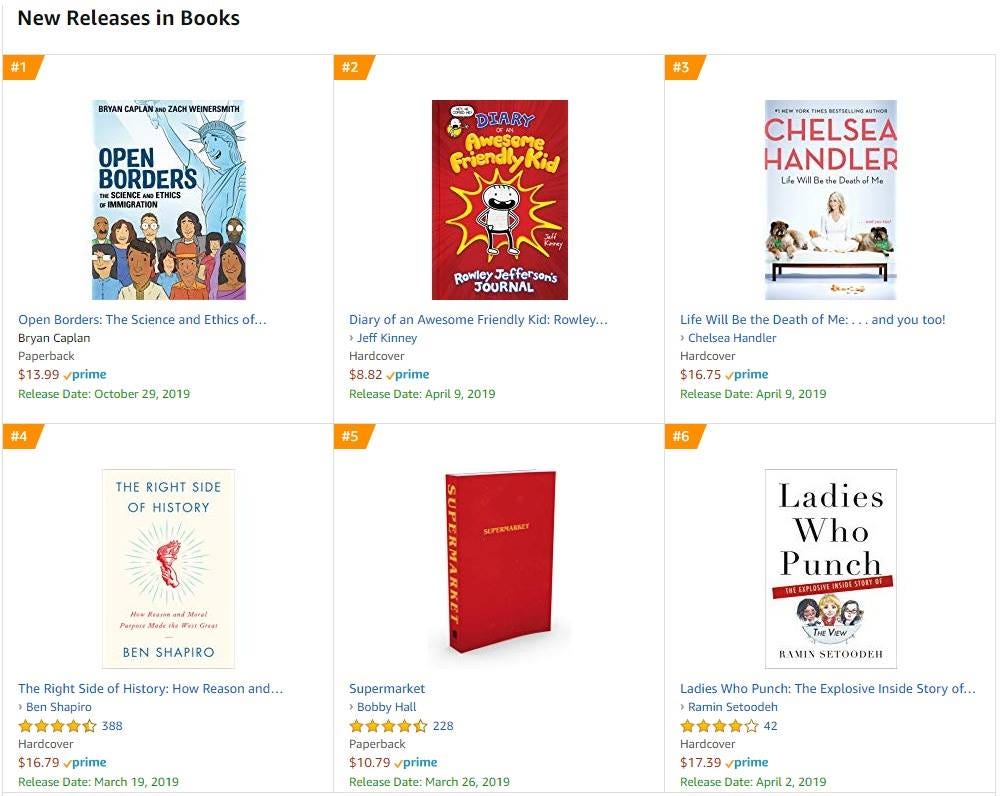Click the Prime badge beside $10.79

[x=416, y=761]
